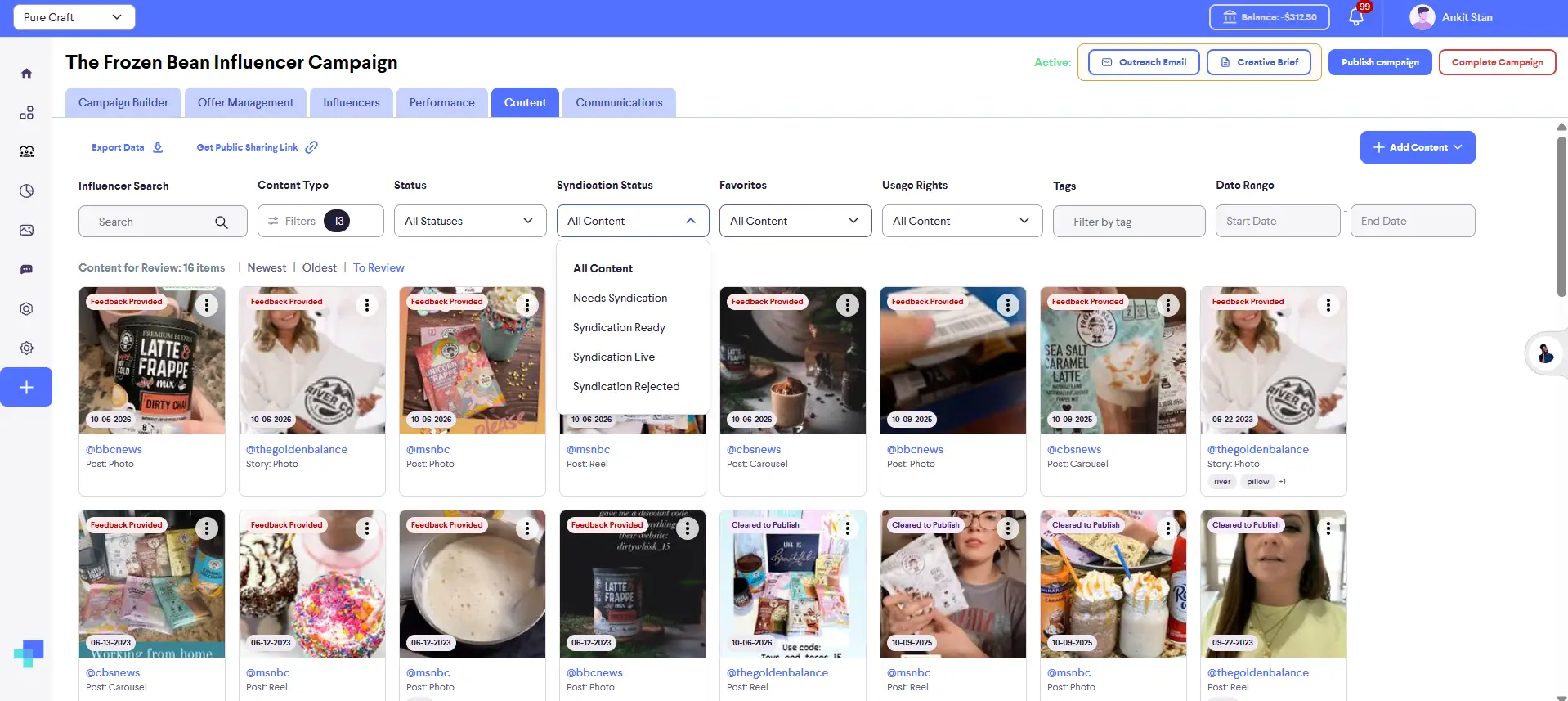Open three-dot menu on 06-12-2023 @msnbc Reel card
Viewport: 1568px width, 701px height.
367,528
